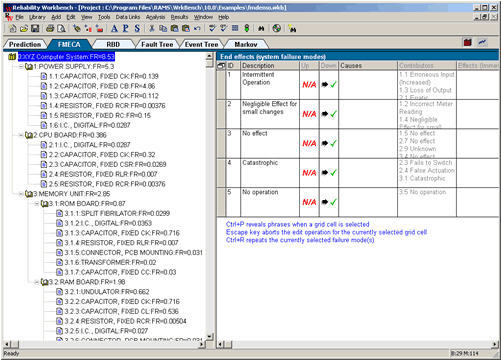The width and height of the screenshot is (501, 361).
Task: Click the large blue A toolbar icon
Action: 114,29
